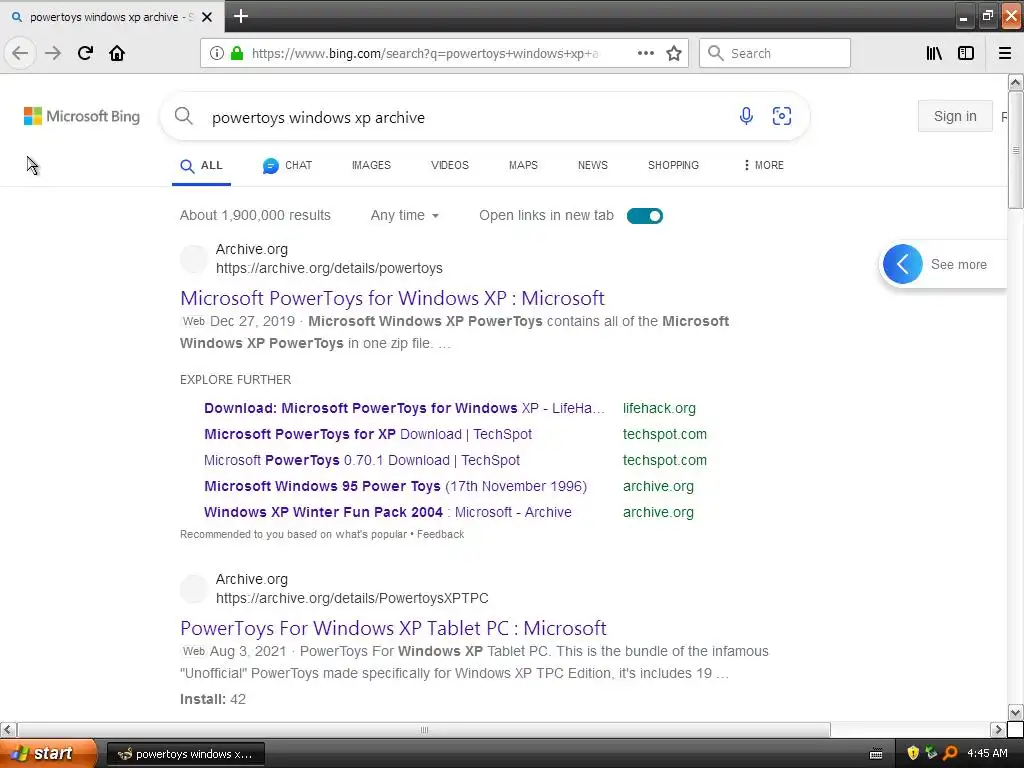Image resolution: width=1024 pixels, height=768 pixels.
Task: Click the Firefox Search box
Action: click(x=775, y=53)
